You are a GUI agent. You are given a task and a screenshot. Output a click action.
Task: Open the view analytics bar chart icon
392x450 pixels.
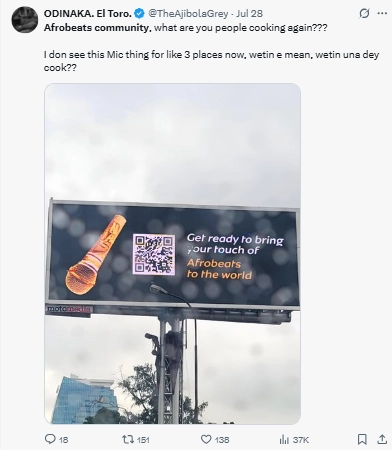point(284,440)
